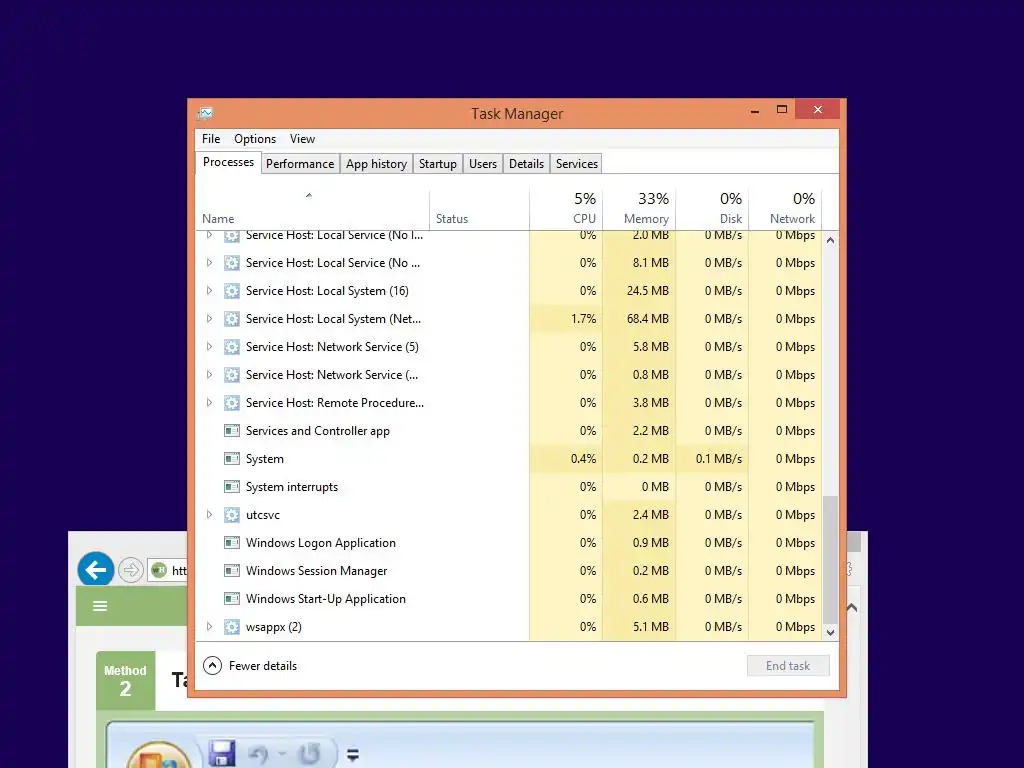Click the browser back arrow button
This screenshot has height=768, width=1024.
pyautogui.click(x=96, y=570)
